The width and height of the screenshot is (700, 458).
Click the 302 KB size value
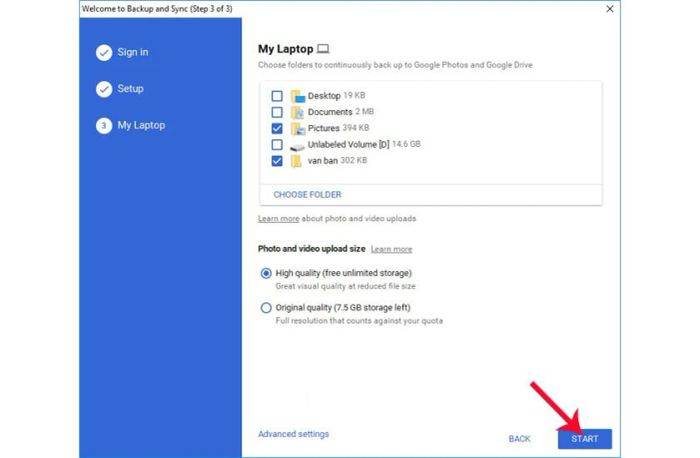click(x=354, y=160)
